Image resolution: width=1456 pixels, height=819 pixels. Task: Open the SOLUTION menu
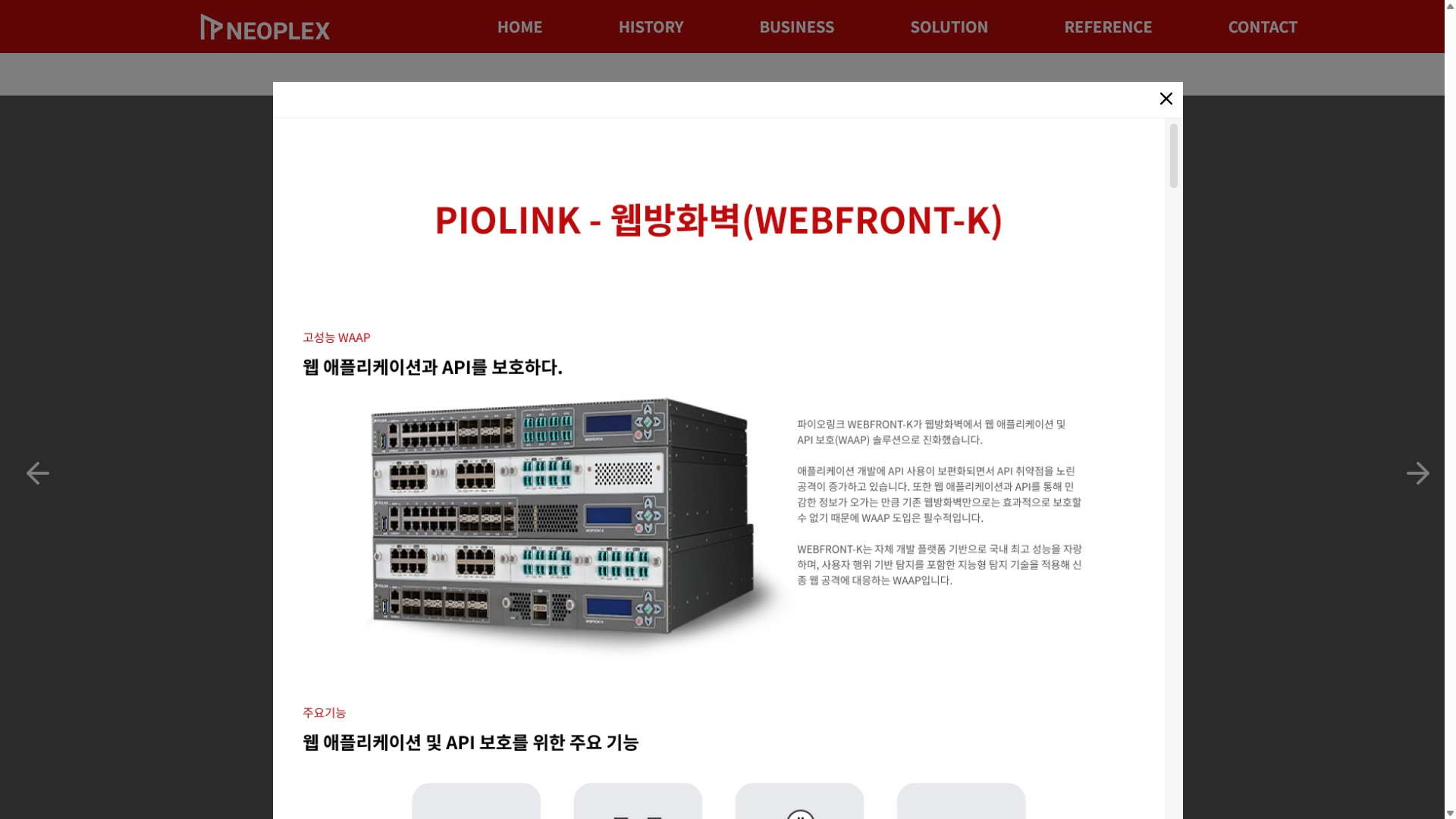tap(949, 27)
